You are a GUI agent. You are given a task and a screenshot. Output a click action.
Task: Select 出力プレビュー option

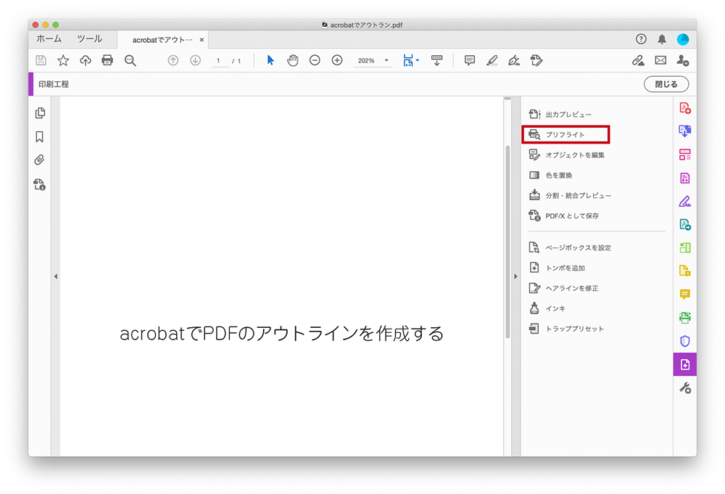point(567,115)
